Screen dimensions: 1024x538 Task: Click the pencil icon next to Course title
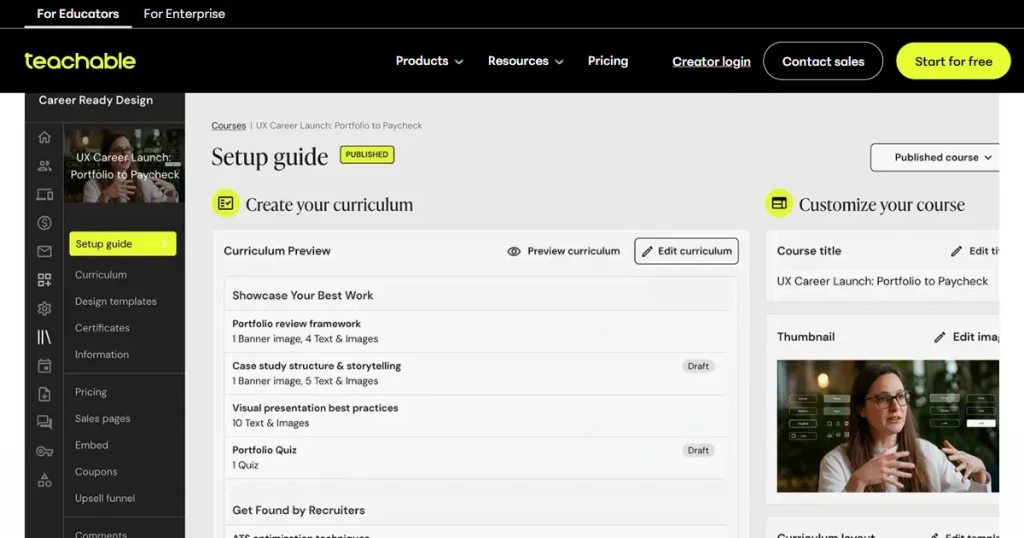[957, 251]
